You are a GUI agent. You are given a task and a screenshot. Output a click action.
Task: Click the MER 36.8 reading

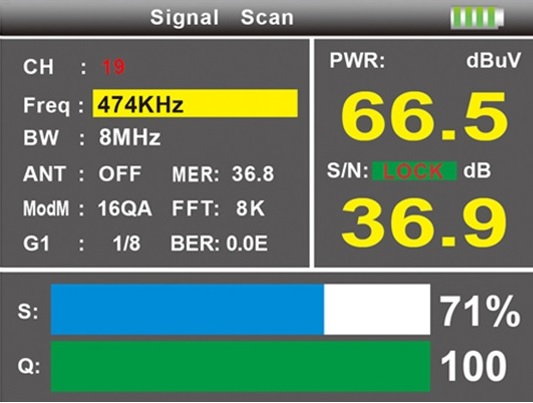coord(223,174)
